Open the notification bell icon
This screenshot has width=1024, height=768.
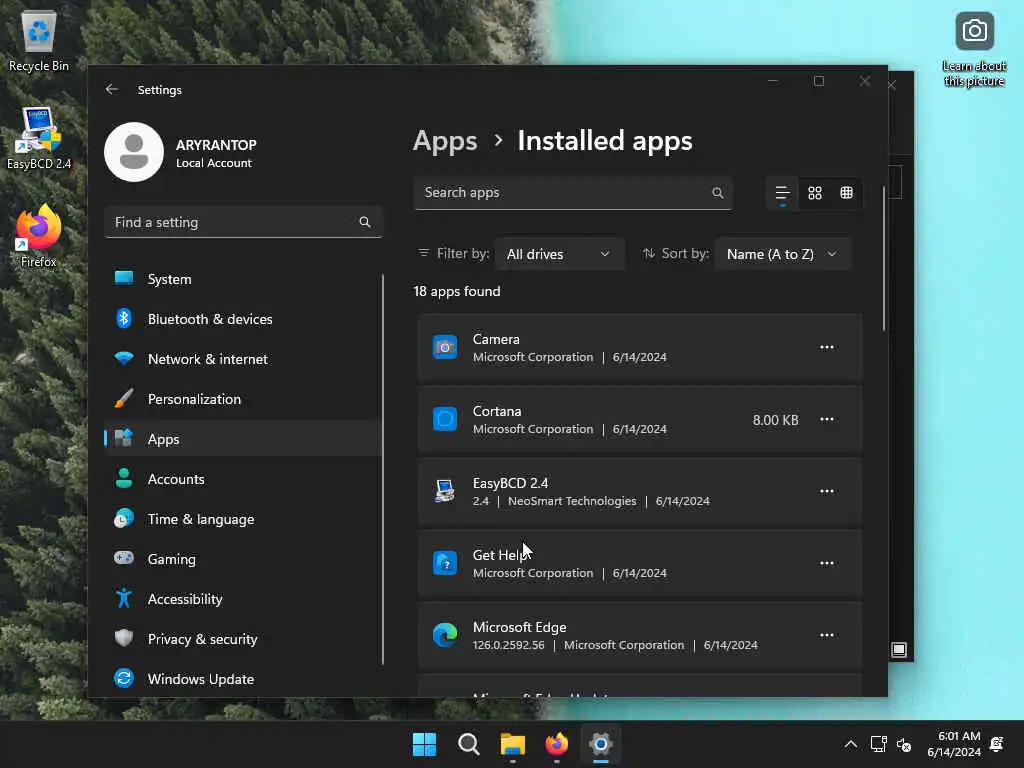(x=997, y=744)
